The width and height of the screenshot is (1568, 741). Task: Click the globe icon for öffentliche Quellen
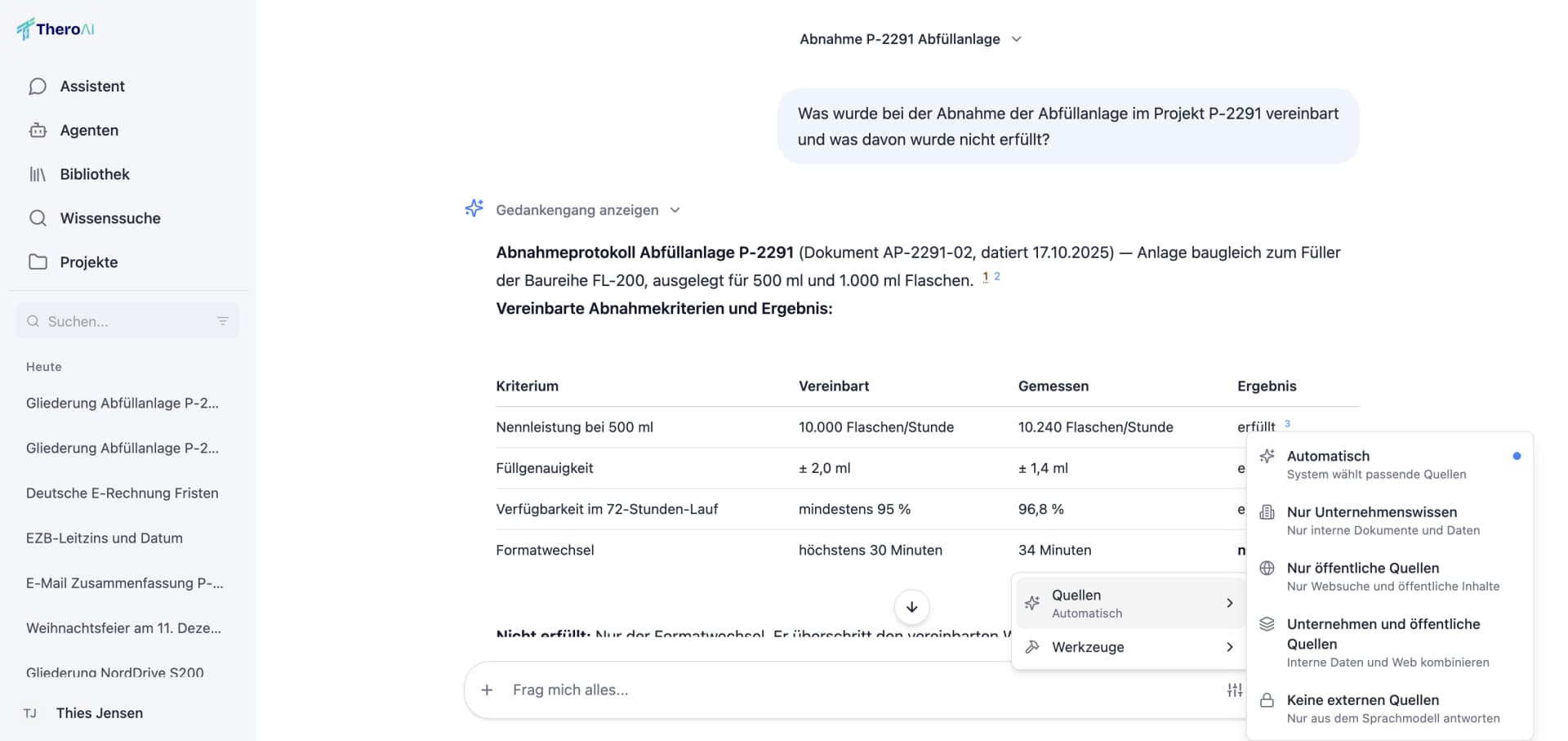coord(1267,569)
